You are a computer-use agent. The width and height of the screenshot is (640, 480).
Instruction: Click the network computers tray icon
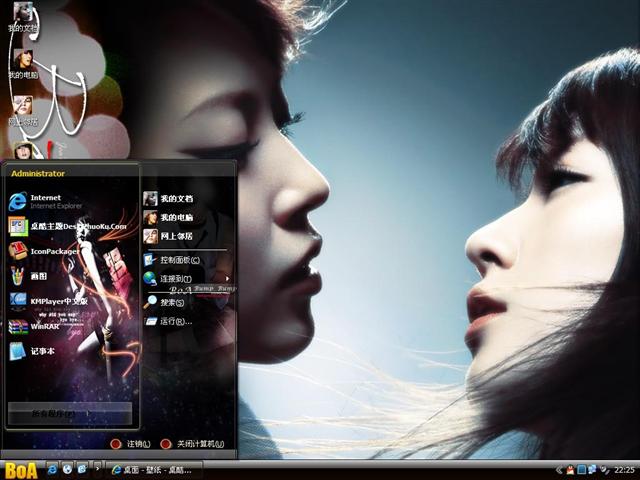[591, 470]
